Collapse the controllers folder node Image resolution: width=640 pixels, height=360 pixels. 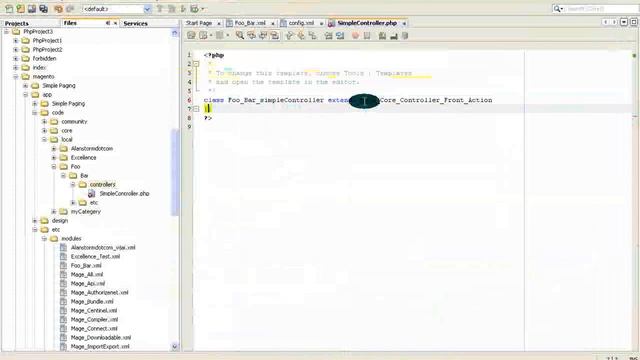click(x=73, y=184)
